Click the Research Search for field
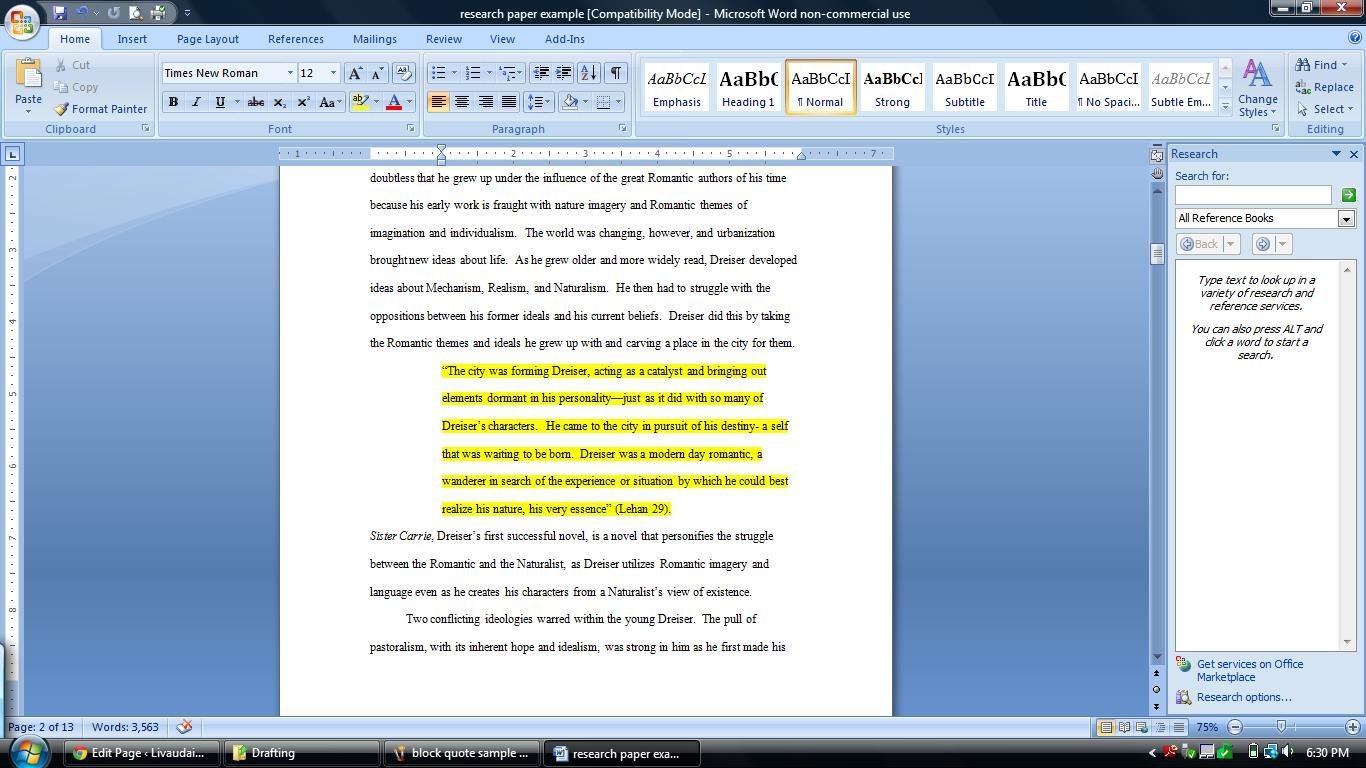The image size is (1366, 768). coord(1253,195)
